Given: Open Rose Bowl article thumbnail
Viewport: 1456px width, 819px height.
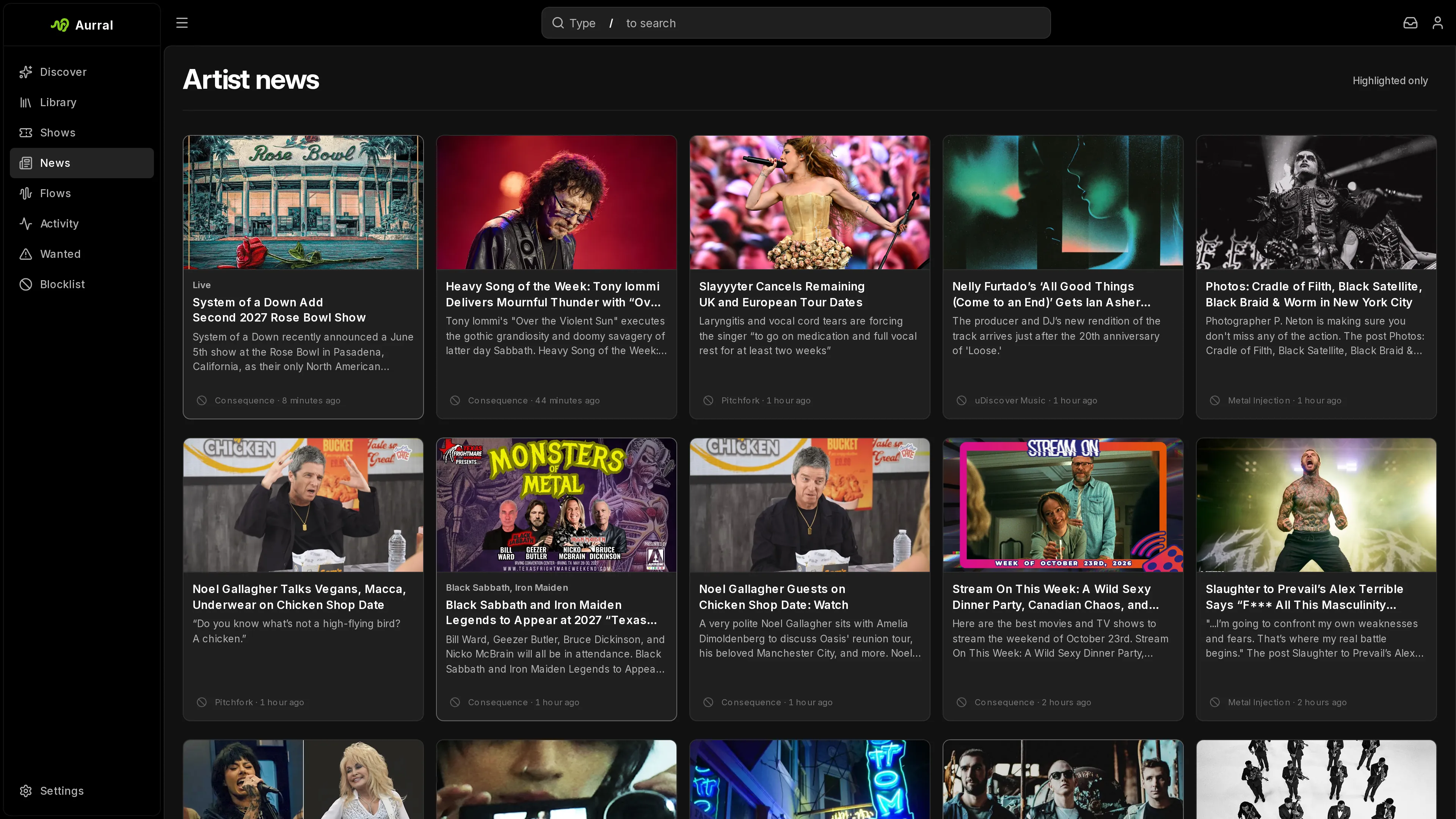Looking at the screenshot, I should pos(303,202).
